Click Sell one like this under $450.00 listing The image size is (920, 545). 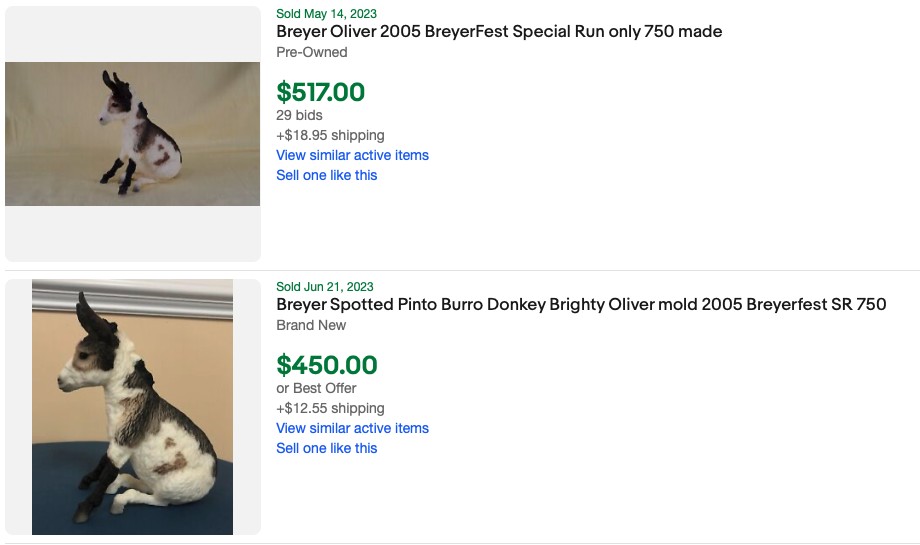326,448
